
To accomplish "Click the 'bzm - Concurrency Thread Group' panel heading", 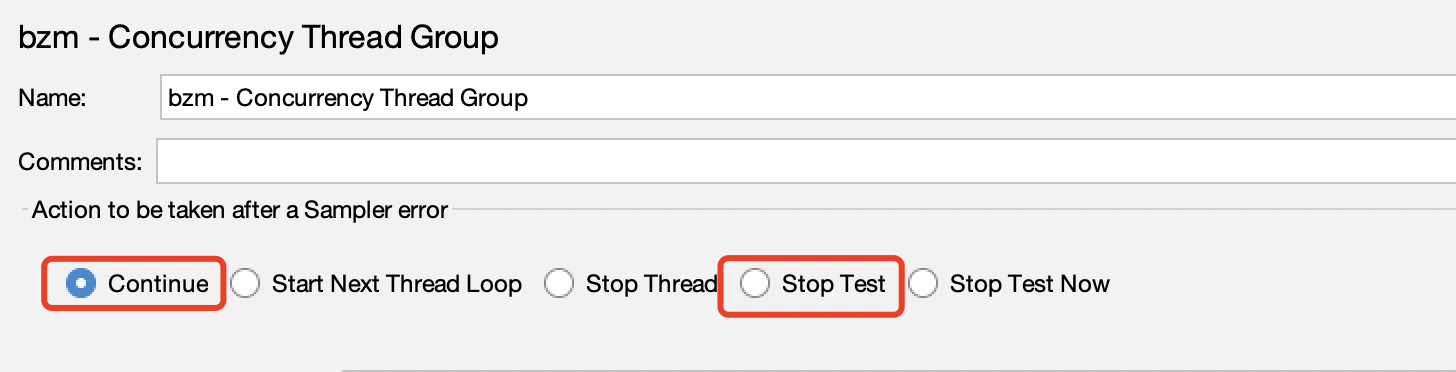I will point(258,38).
